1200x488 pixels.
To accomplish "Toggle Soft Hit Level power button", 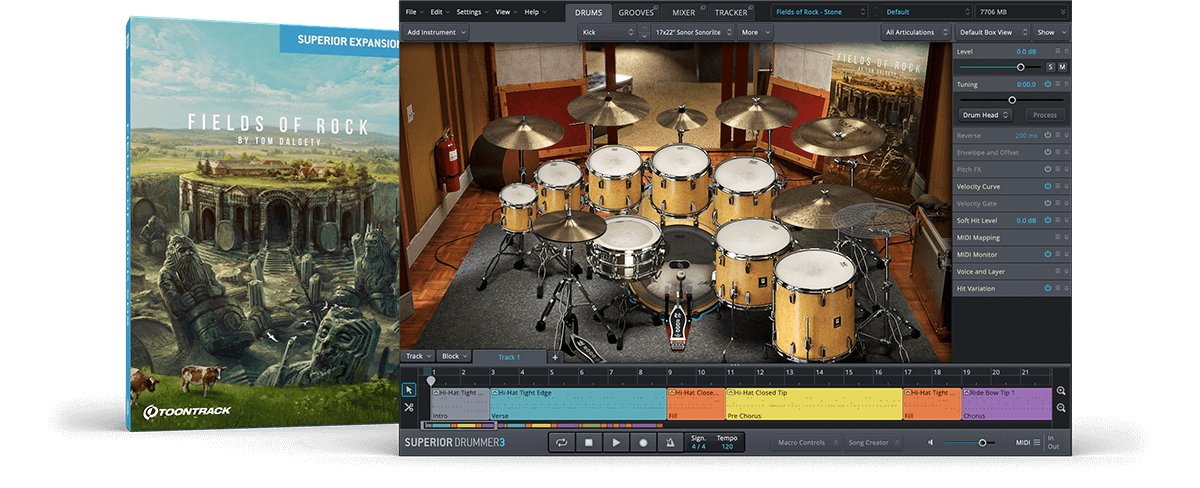I will coord(1047,220).
